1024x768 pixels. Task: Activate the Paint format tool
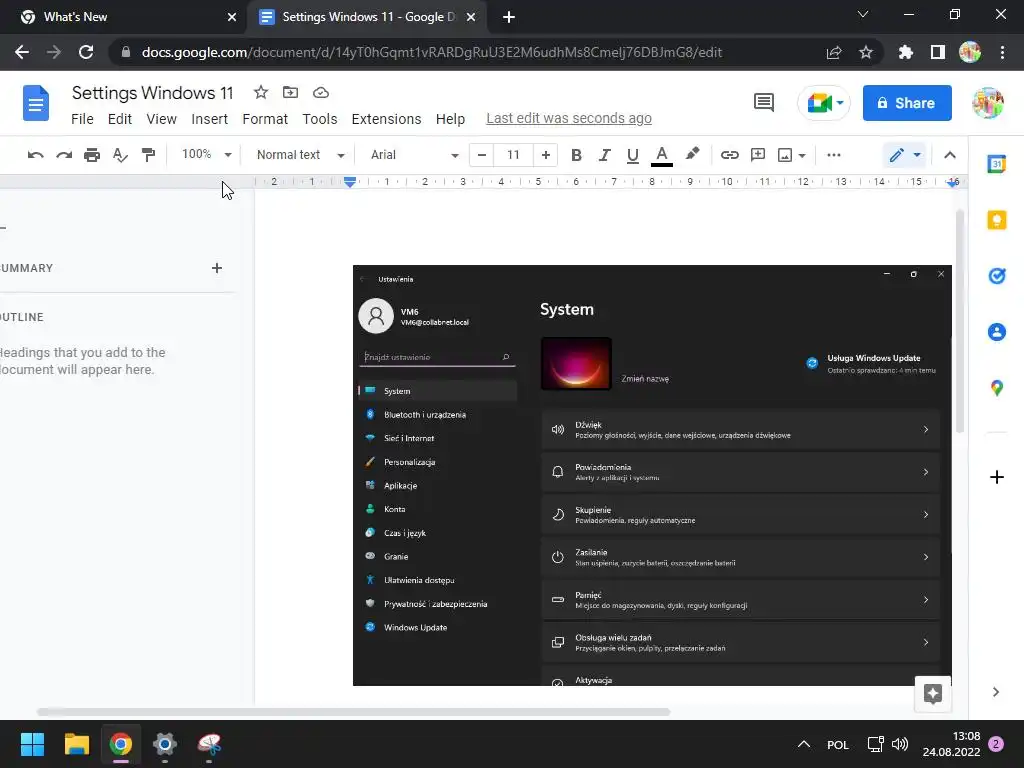[148, 155]
